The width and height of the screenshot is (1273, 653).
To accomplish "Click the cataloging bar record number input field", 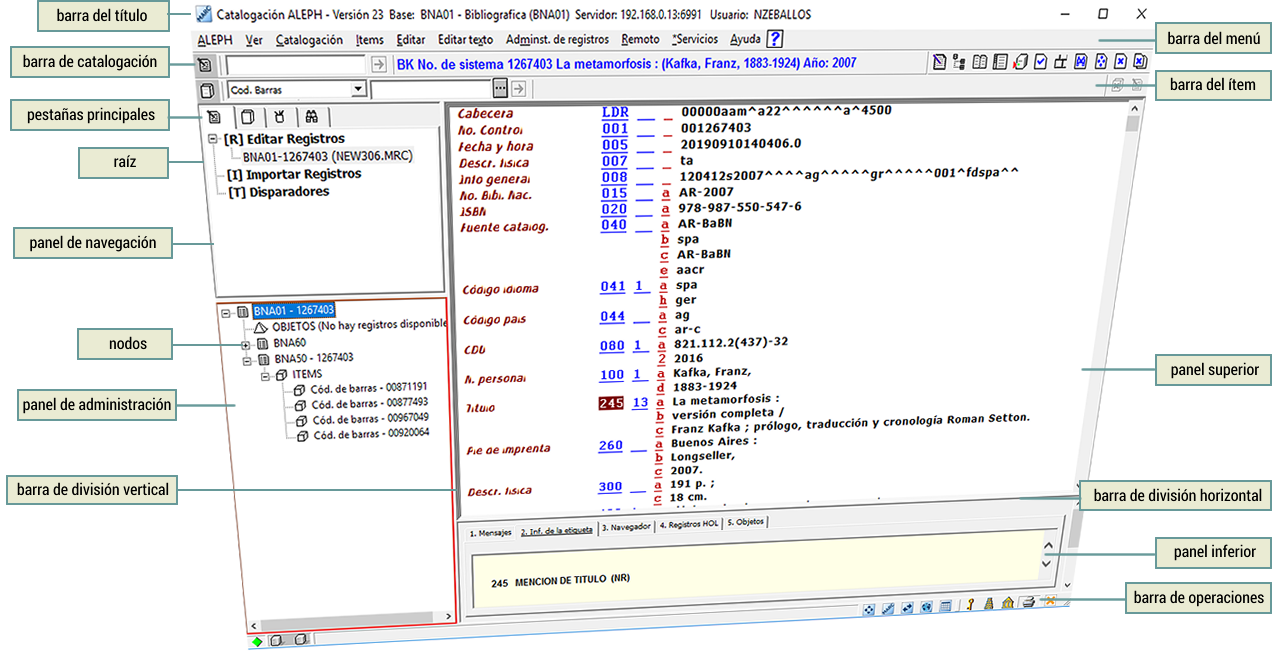I will pyautogui.click(x=296, y=65).
